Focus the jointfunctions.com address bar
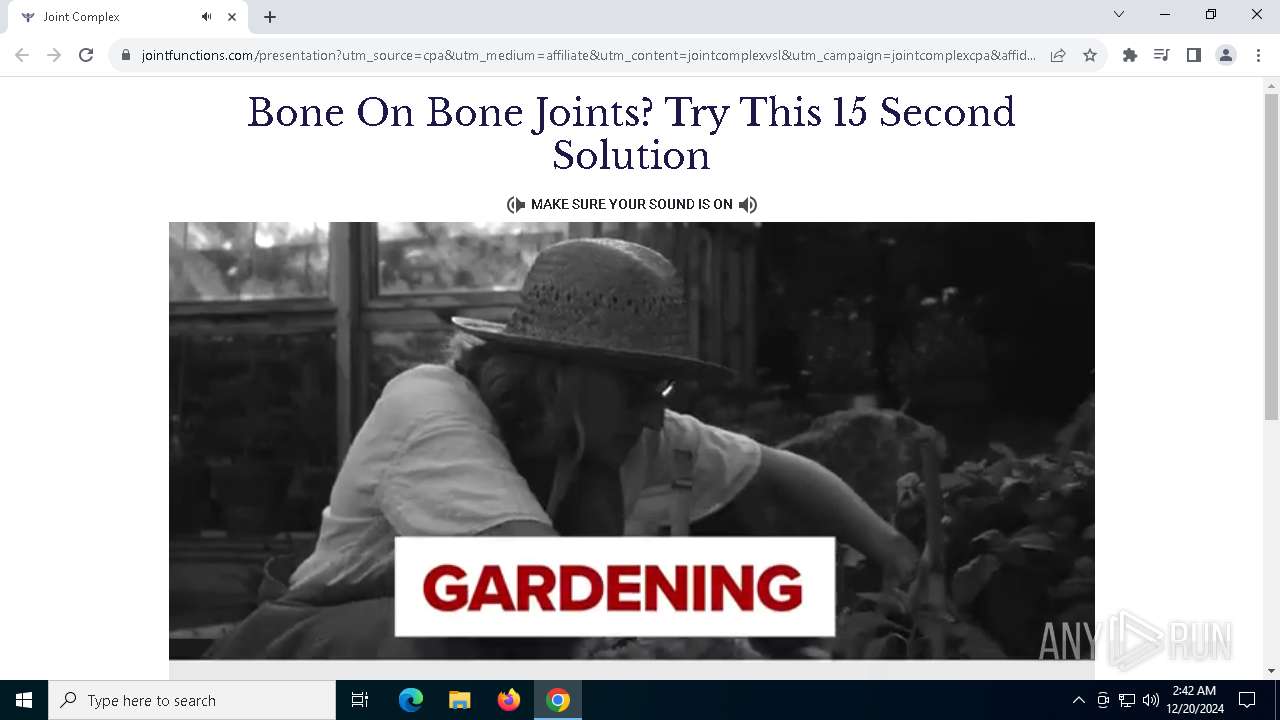 click(588, 55)
